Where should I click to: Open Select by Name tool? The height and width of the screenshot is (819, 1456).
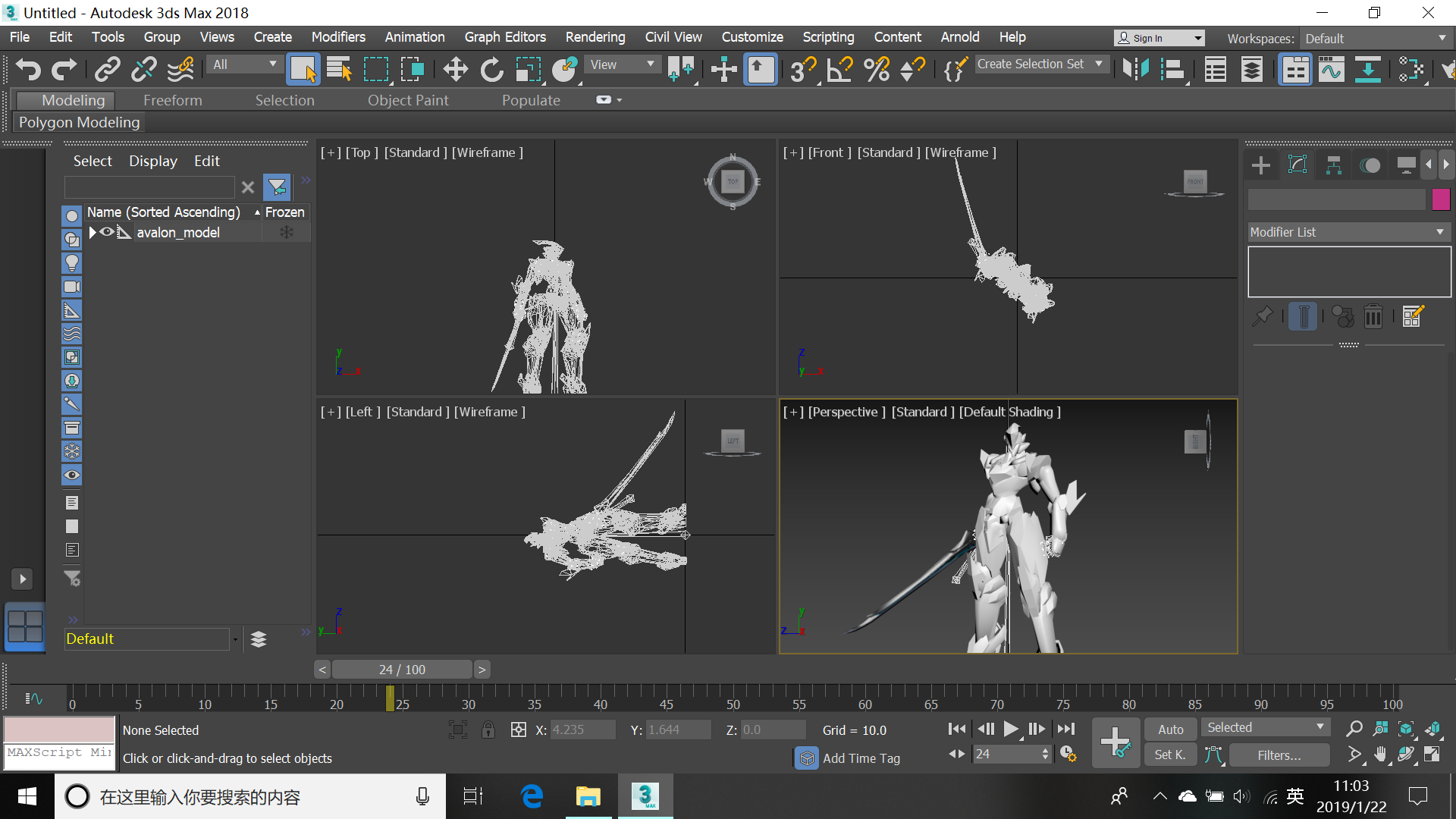pos(339,69)
